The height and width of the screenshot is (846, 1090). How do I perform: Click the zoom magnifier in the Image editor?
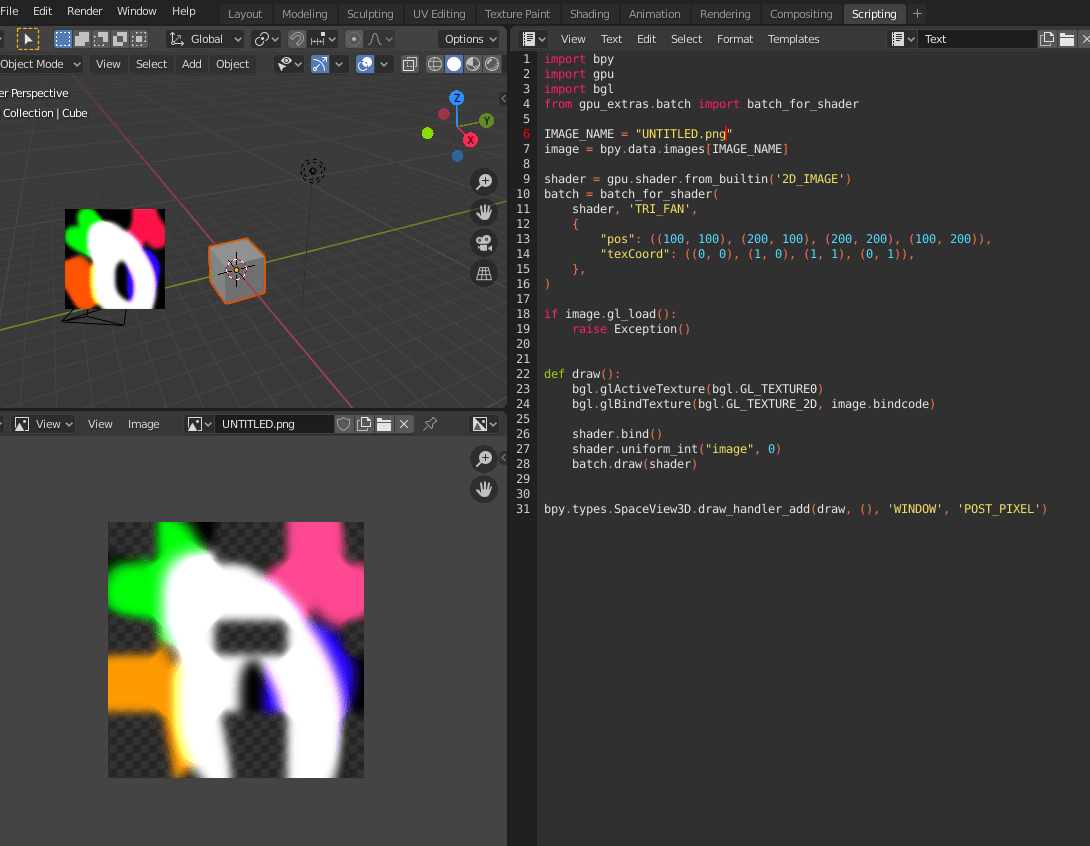coord(484,459)
